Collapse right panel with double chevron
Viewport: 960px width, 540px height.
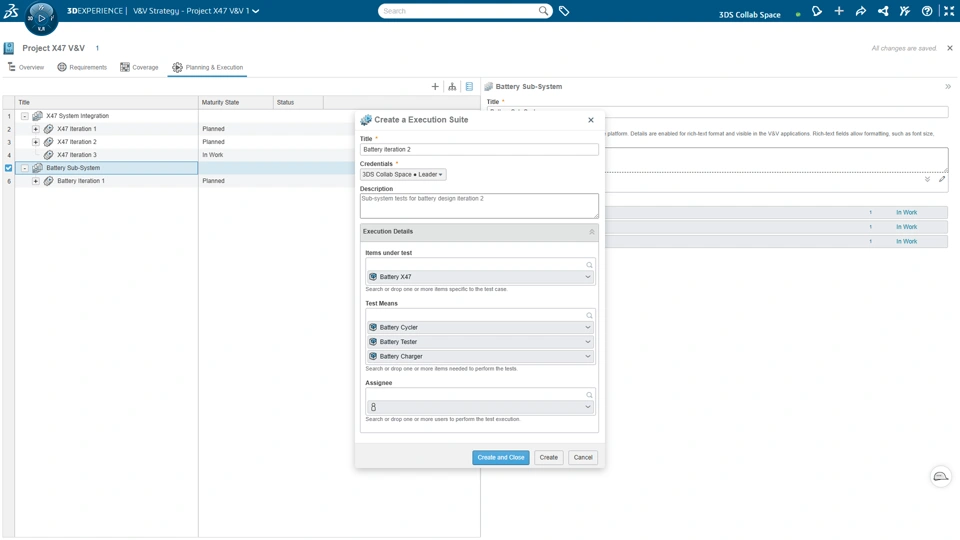(948, 86)
